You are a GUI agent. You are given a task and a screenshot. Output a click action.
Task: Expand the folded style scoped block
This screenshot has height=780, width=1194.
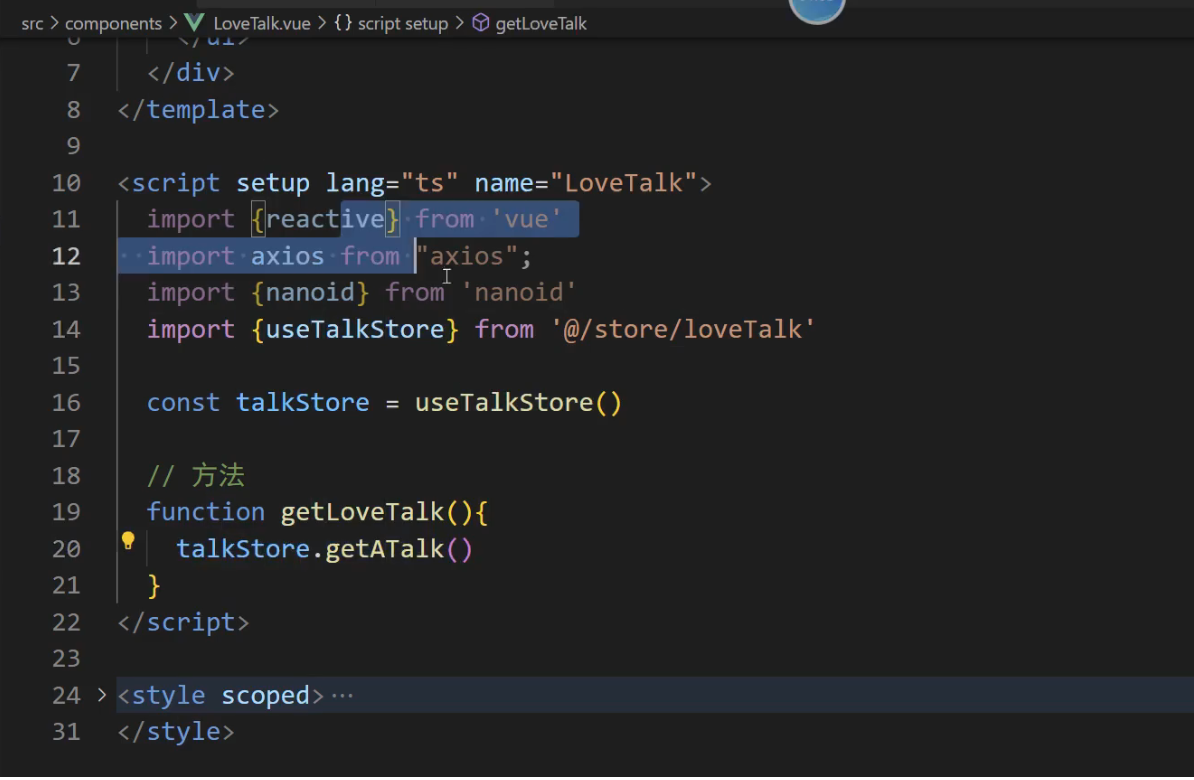tap(102, 695)
